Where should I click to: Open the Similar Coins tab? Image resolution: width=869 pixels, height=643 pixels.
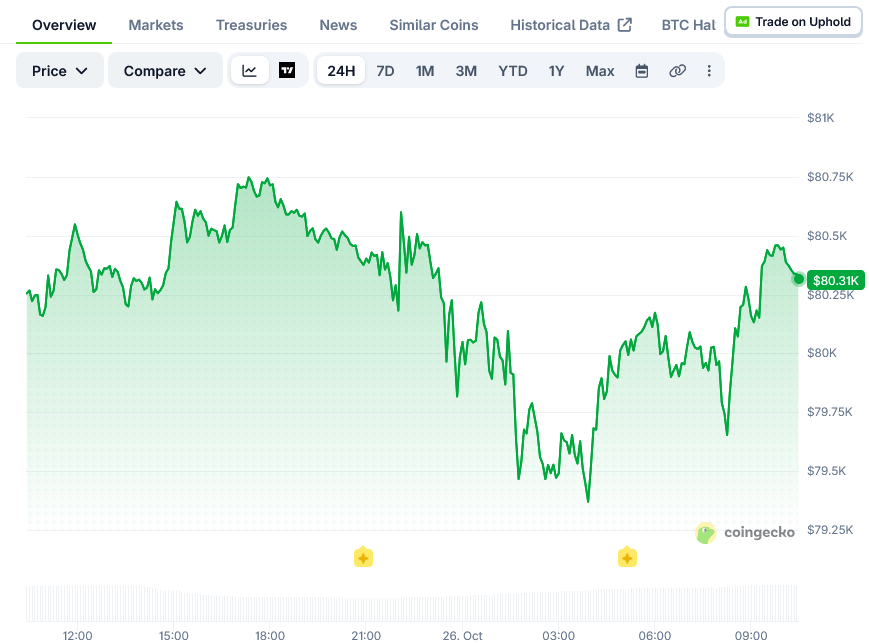433,25
